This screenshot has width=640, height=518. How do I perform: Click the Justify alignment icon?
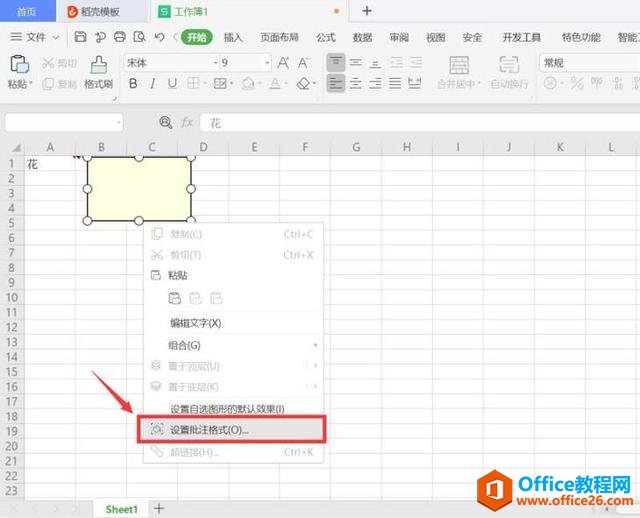tap(395, 84)
